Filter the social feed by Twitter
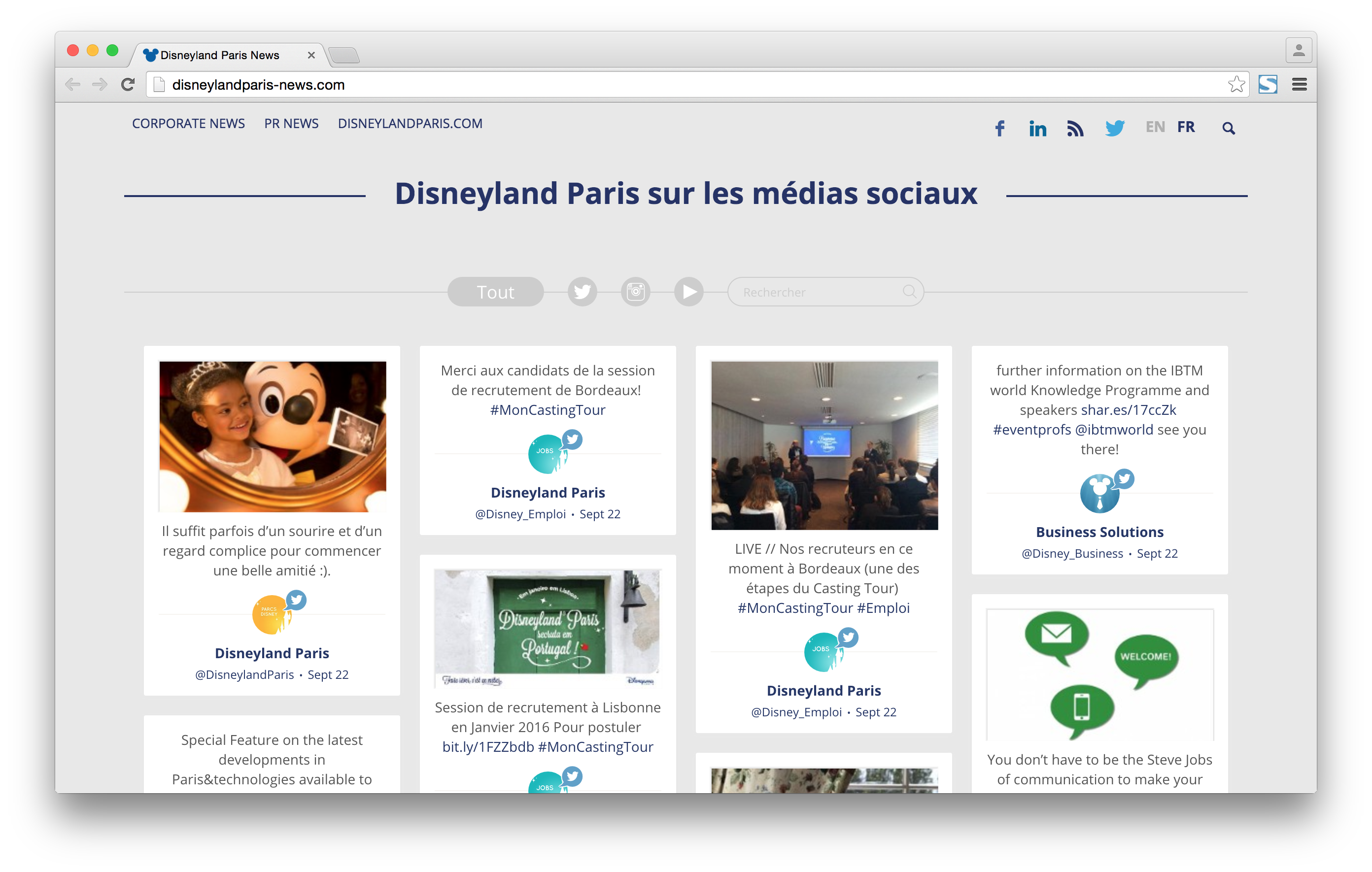 click(583, 292)
